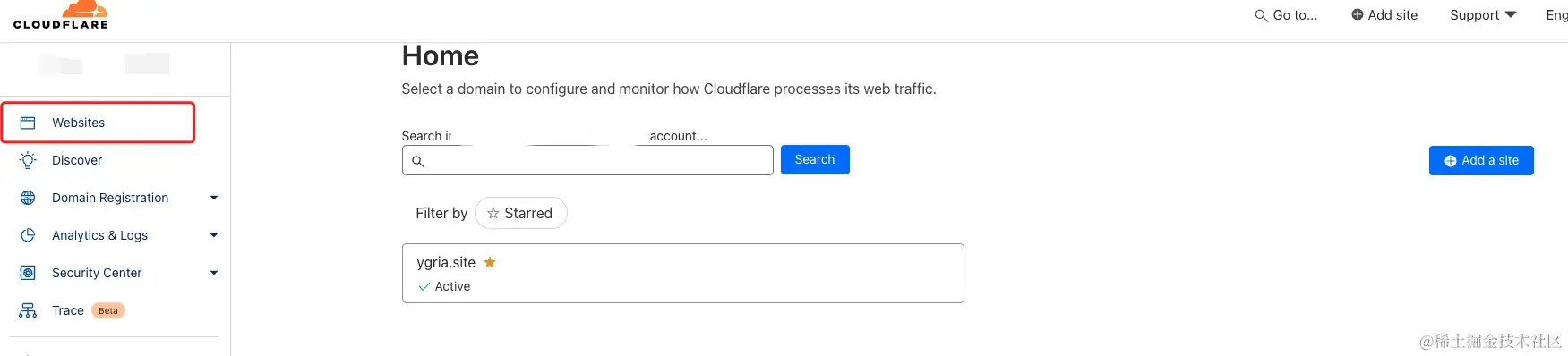Toggle the Starred filter chip
The width and height of the screenshot is (1568, 356).
(520, 213)
